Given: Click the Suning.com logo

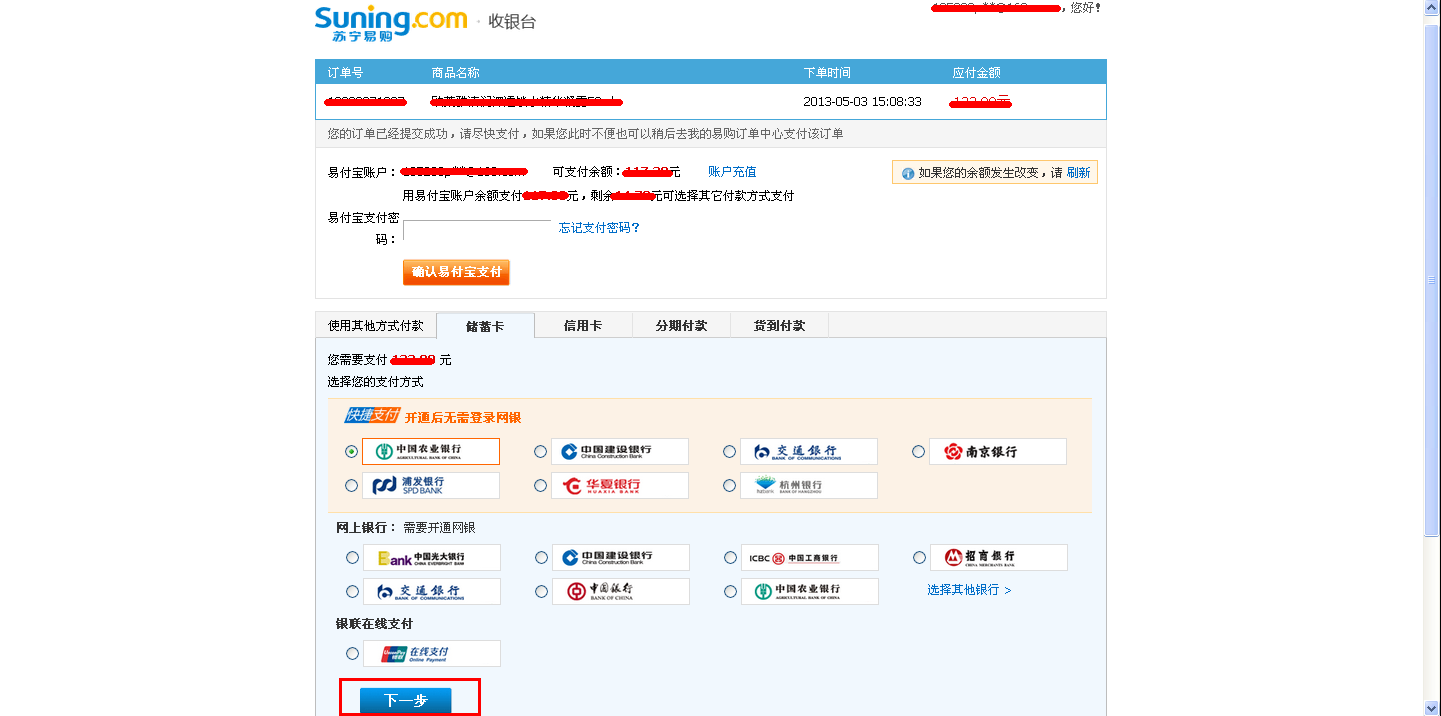Looking at the screenshot, I should [x=390, y=22].
